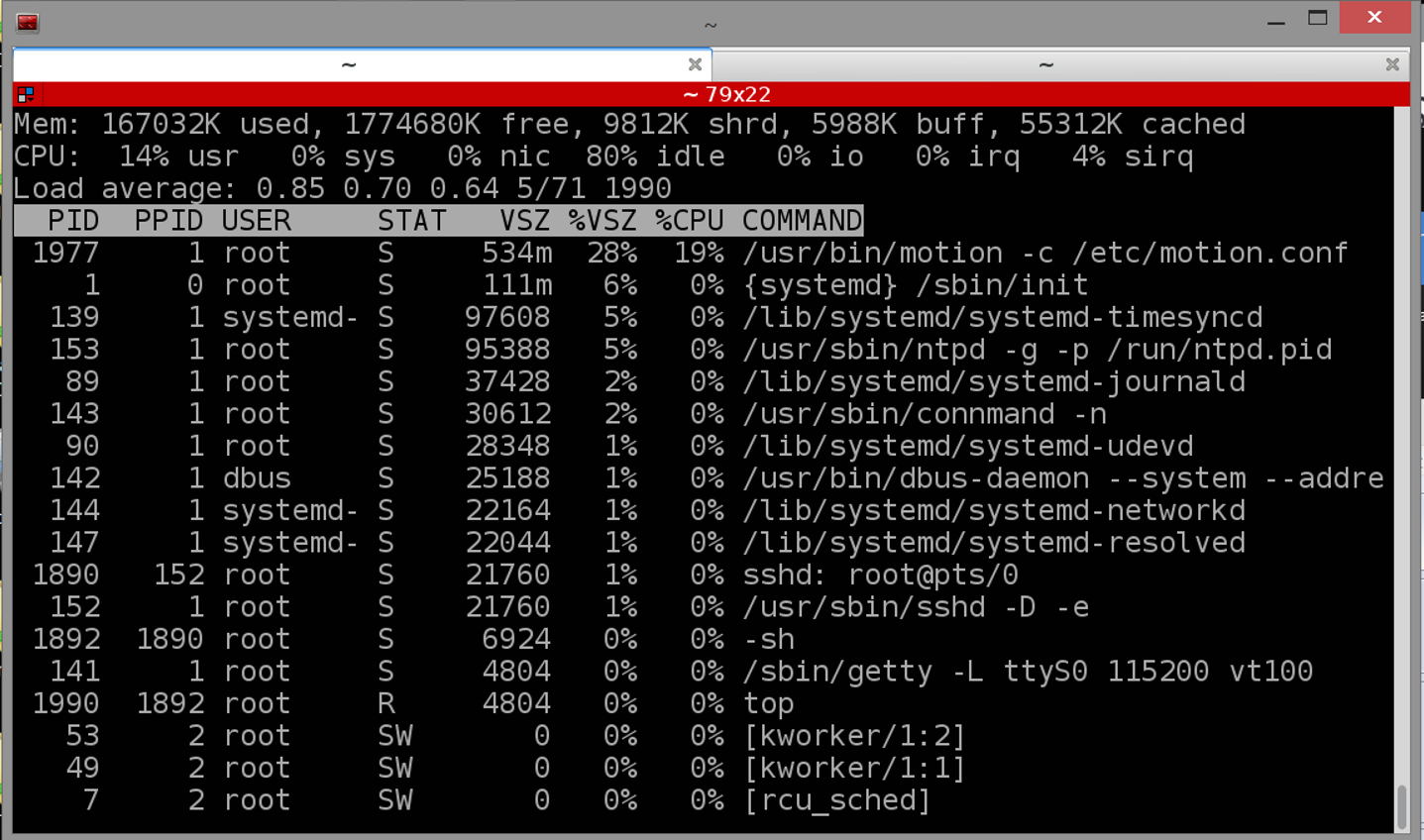Click the VSZ column header
The image size is (1424, 840).
pos(525,220)
